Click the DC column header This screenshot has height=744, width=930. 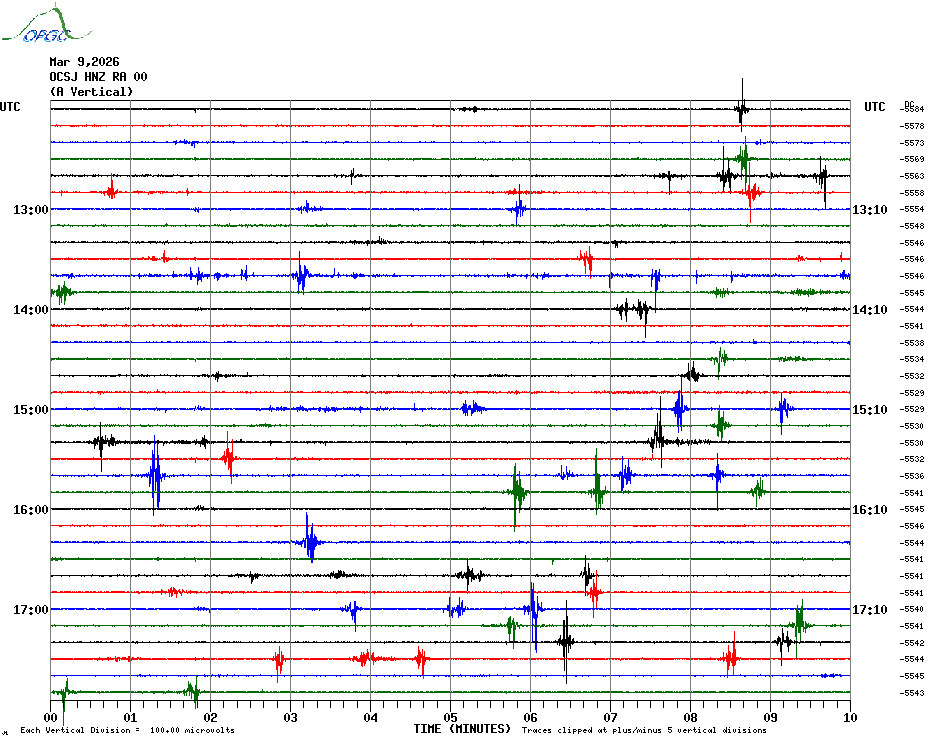909,103
